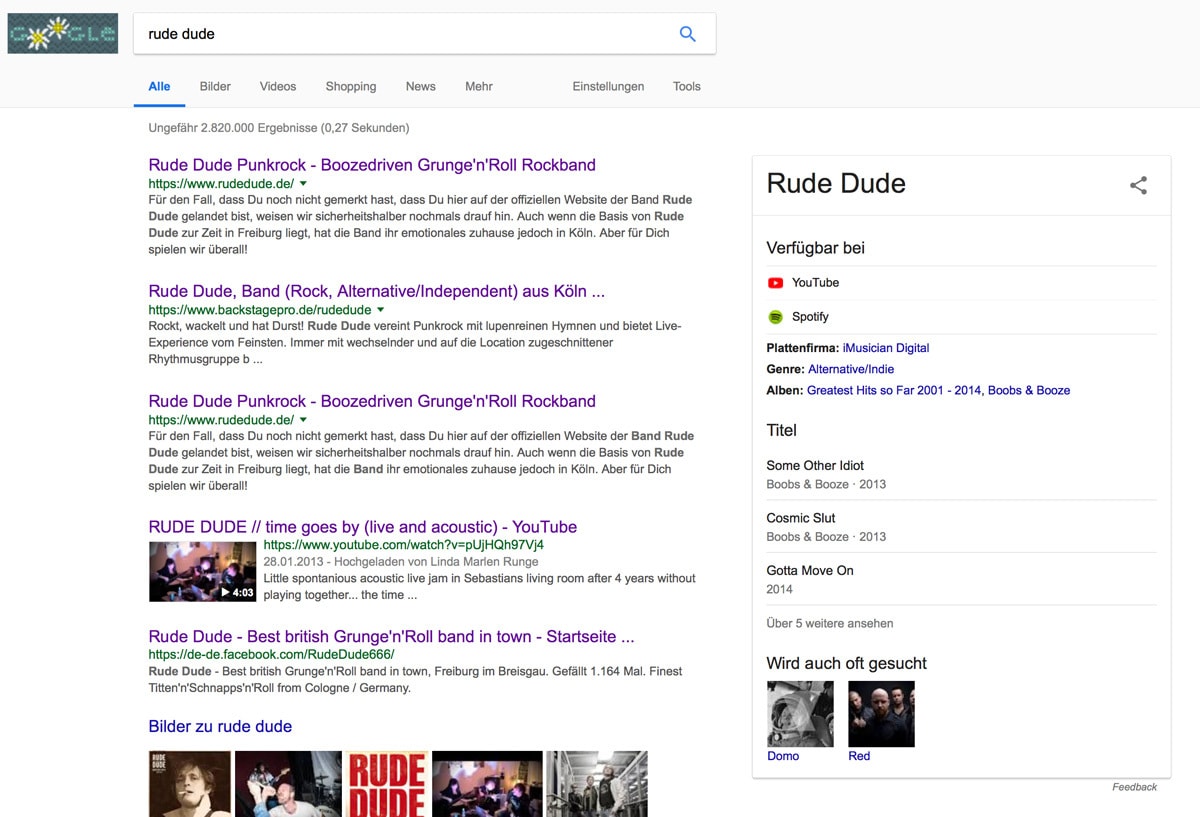Viewport: 1200px width, 817px height.
Task: Open the 'Boobs & Booze' album link
Action: click(1029, 390)
